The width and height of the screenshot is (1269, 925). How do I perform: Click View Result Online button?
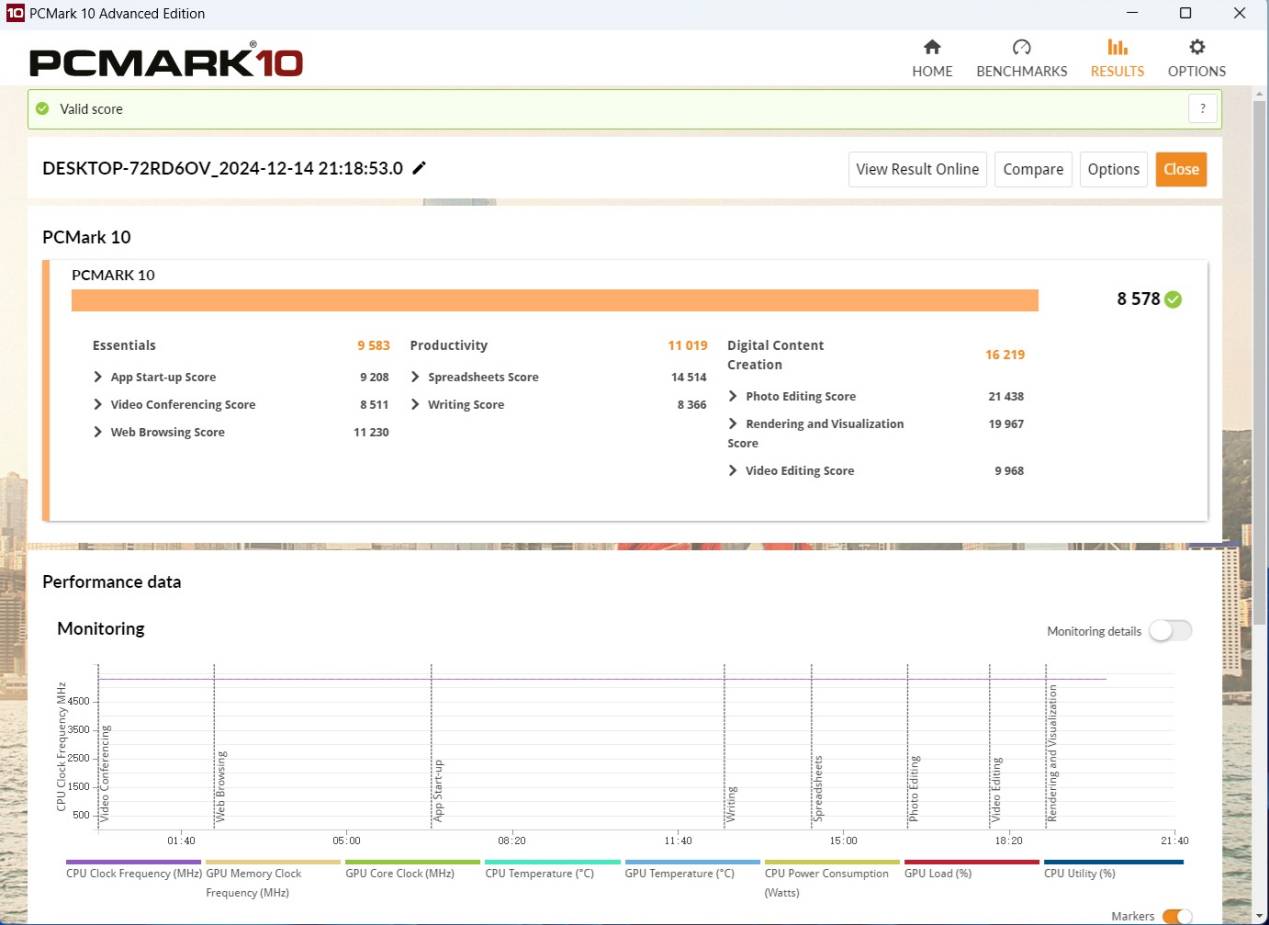click(x=917, y=169)
